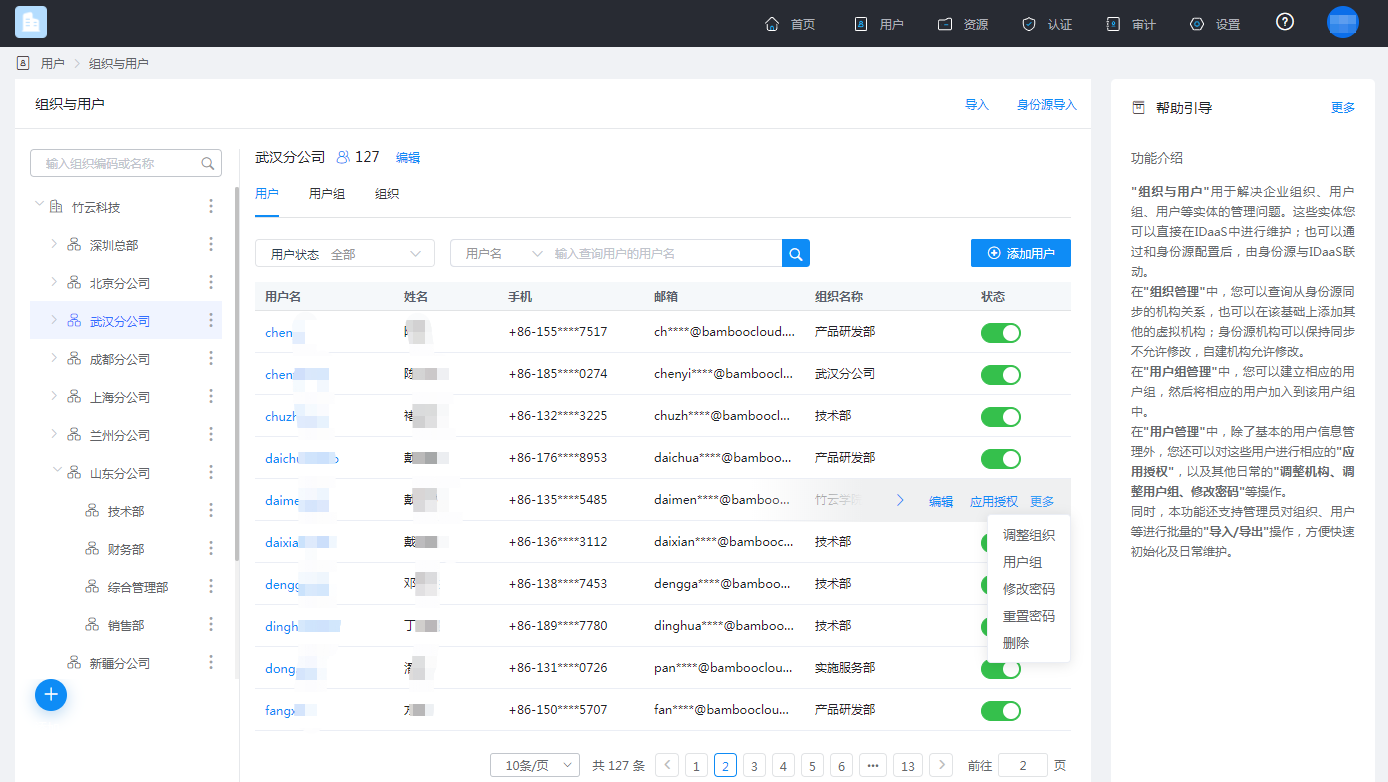Click the 导入 link
The image size is (1388, 782).
(x=977, y=105)
